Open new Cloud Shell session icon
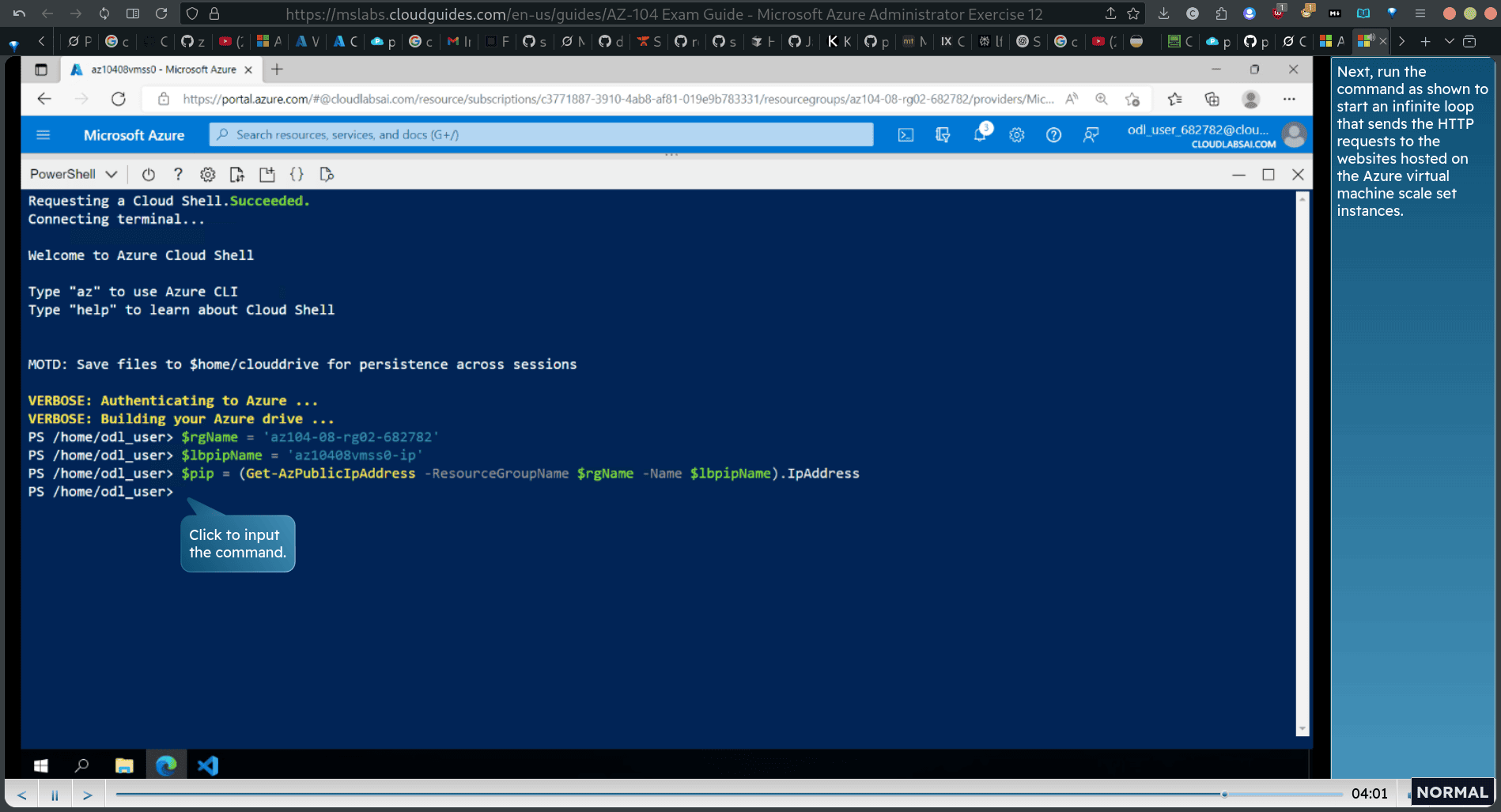 [x=267, y=174]
